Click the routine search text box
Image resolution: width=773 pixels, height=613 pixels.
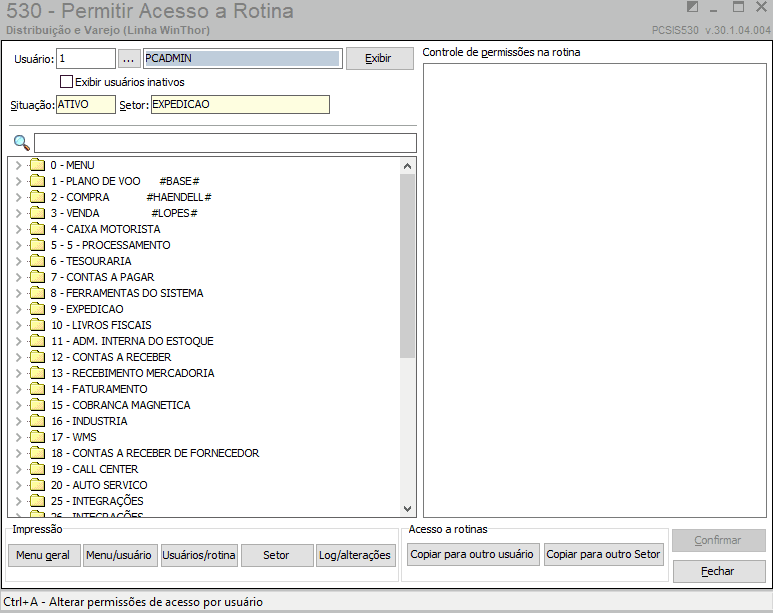point(225,143)
